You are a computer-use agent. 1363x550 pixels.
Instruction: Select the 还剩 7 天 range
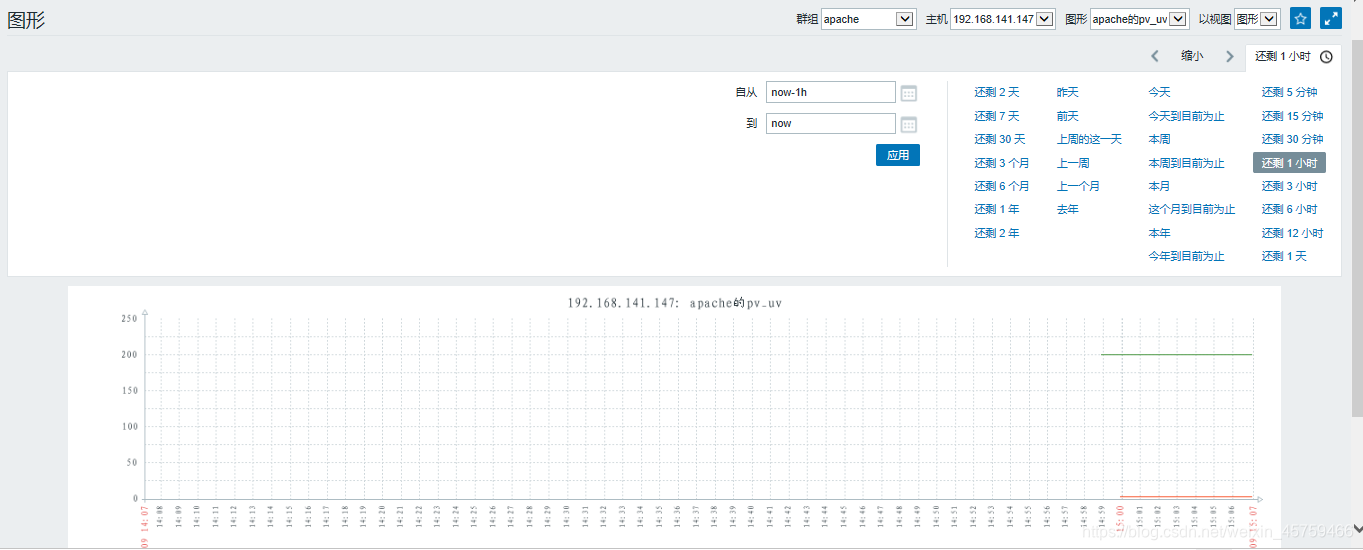click(x=997, y=116)
